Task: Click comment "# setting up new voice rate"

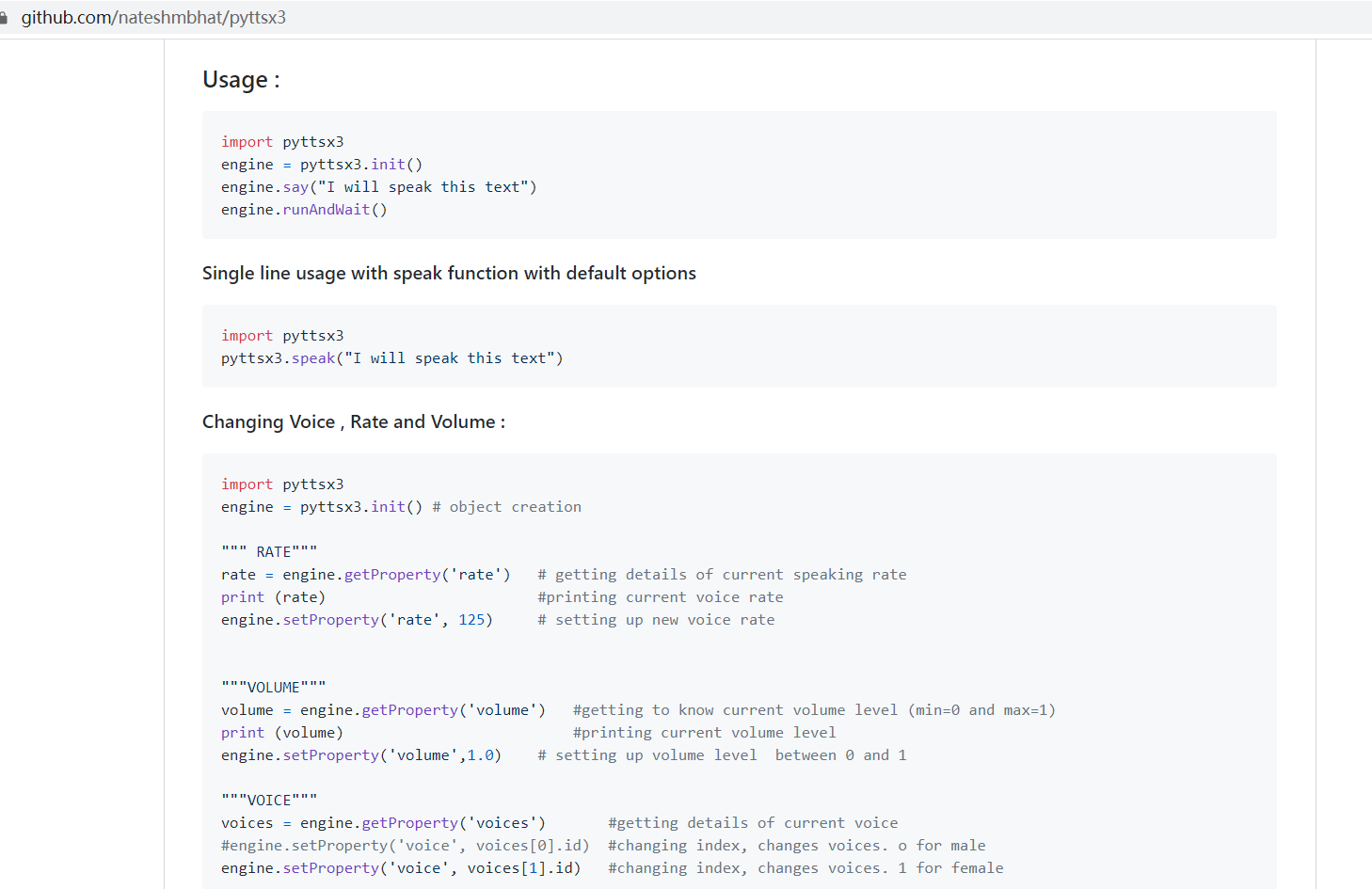Action: click(656, 620)
